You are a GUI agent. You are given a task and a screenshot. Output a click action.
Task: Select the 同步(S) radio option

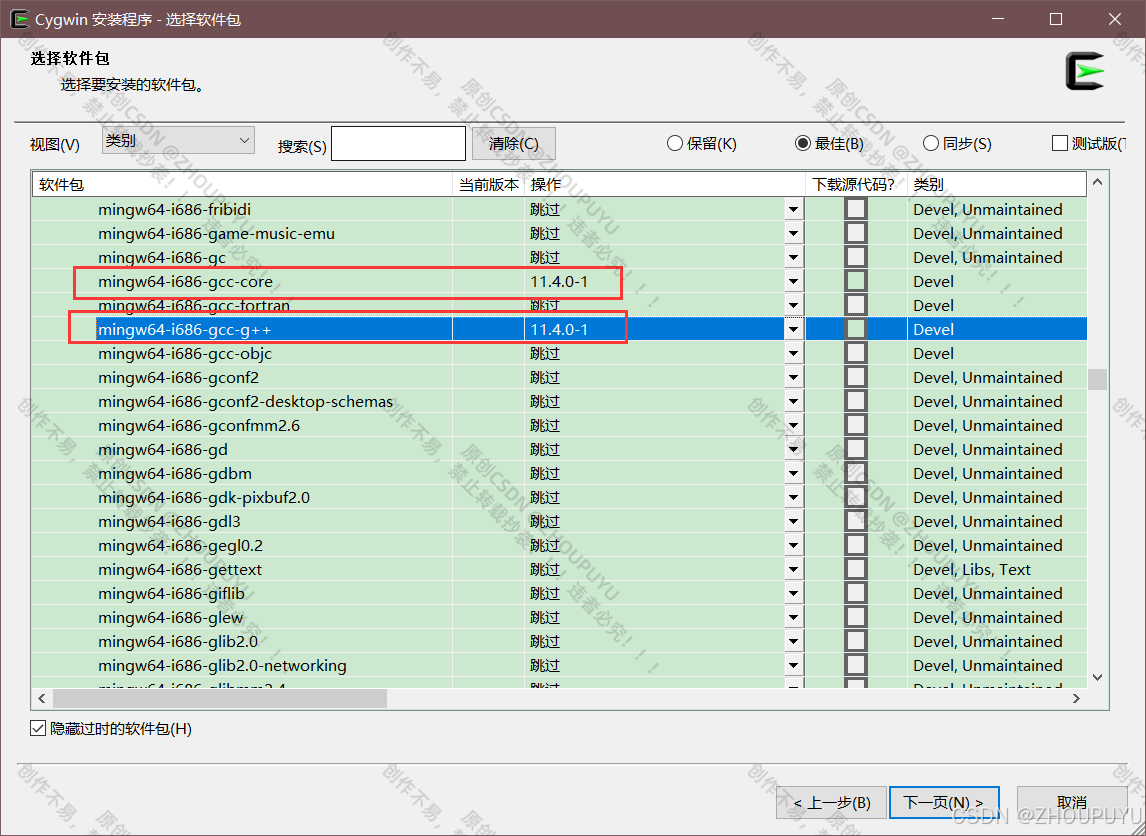(957, 143)
